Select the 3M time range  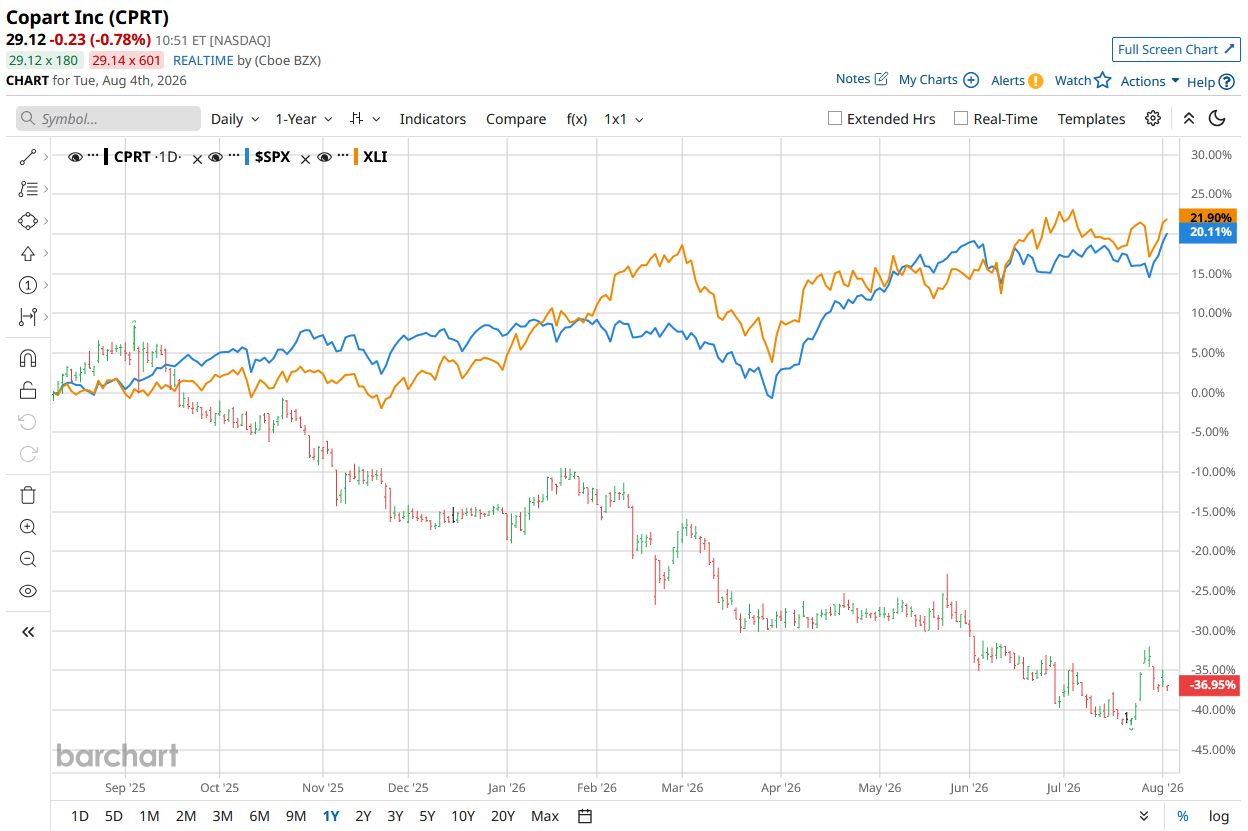(222, 816)
